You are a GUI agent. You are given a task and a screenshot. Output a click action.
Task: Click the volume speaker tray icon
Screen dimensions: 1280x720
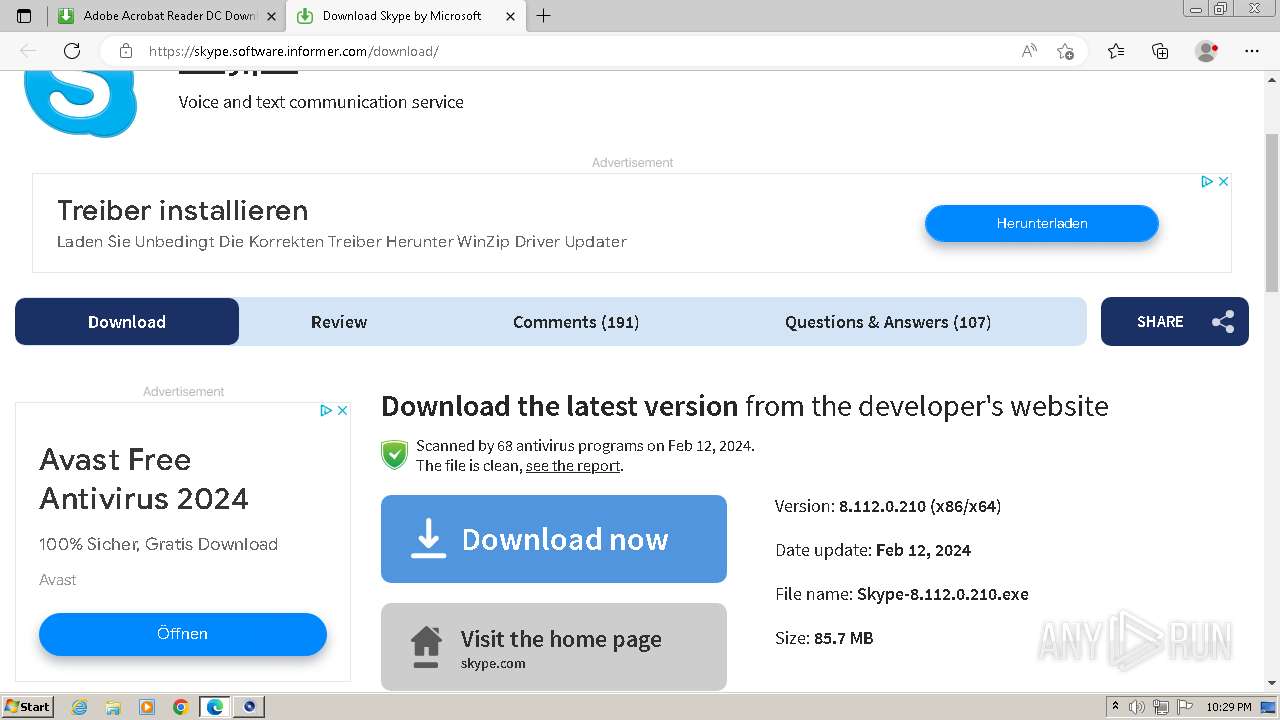[x=1138, y=707]
